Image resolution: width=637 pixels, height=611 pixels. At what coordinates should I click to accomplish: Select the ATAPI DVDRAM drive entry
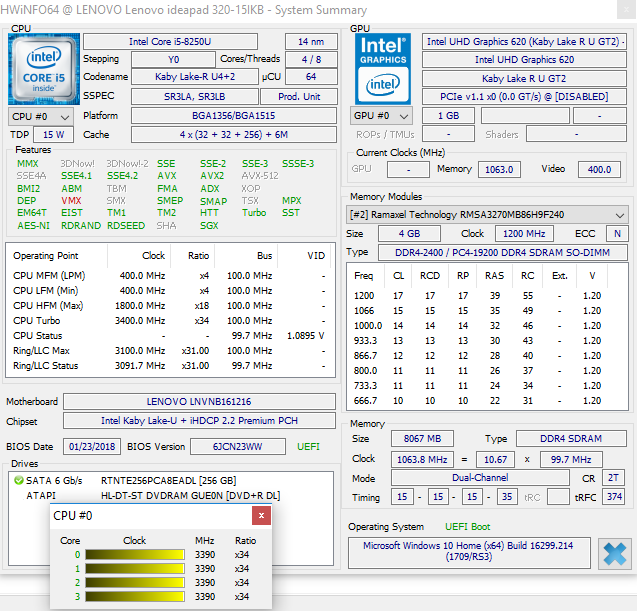click(153, 496)
